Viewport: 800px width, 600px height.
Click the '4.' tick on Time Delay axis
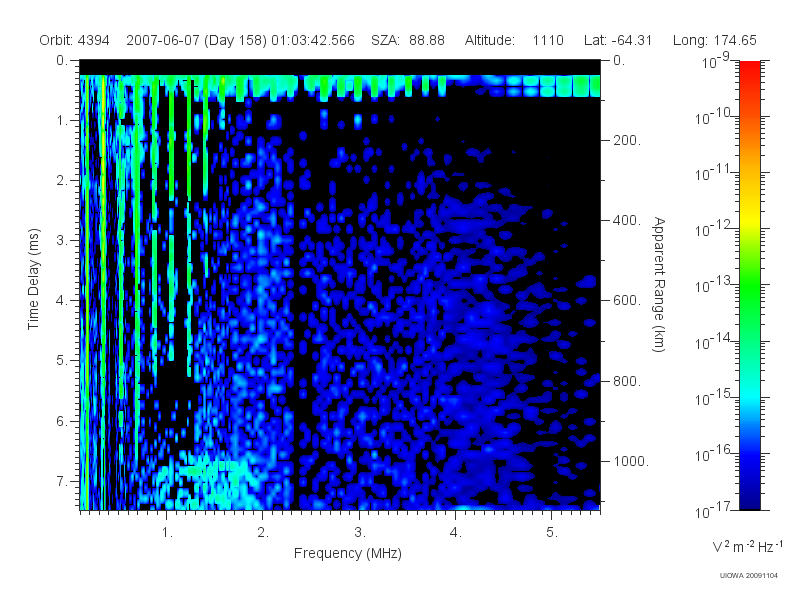pos(61,301)
